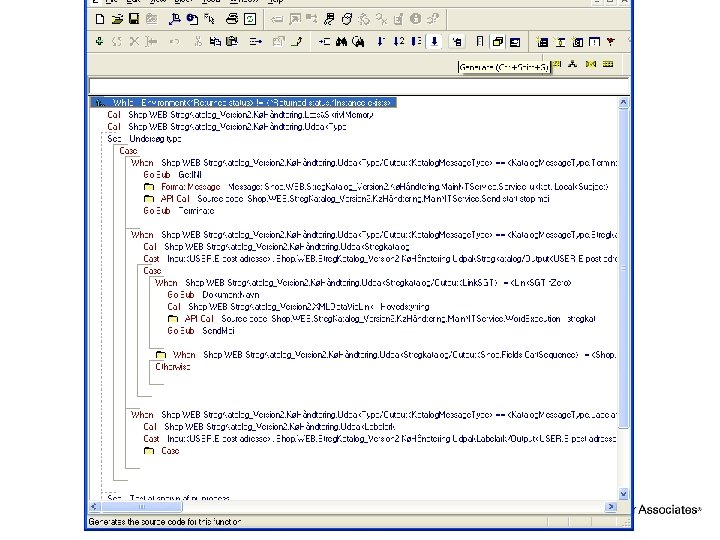Click the Save floppy disk icon
This screenshot has height=540, width=720.
tap(134, 19)
